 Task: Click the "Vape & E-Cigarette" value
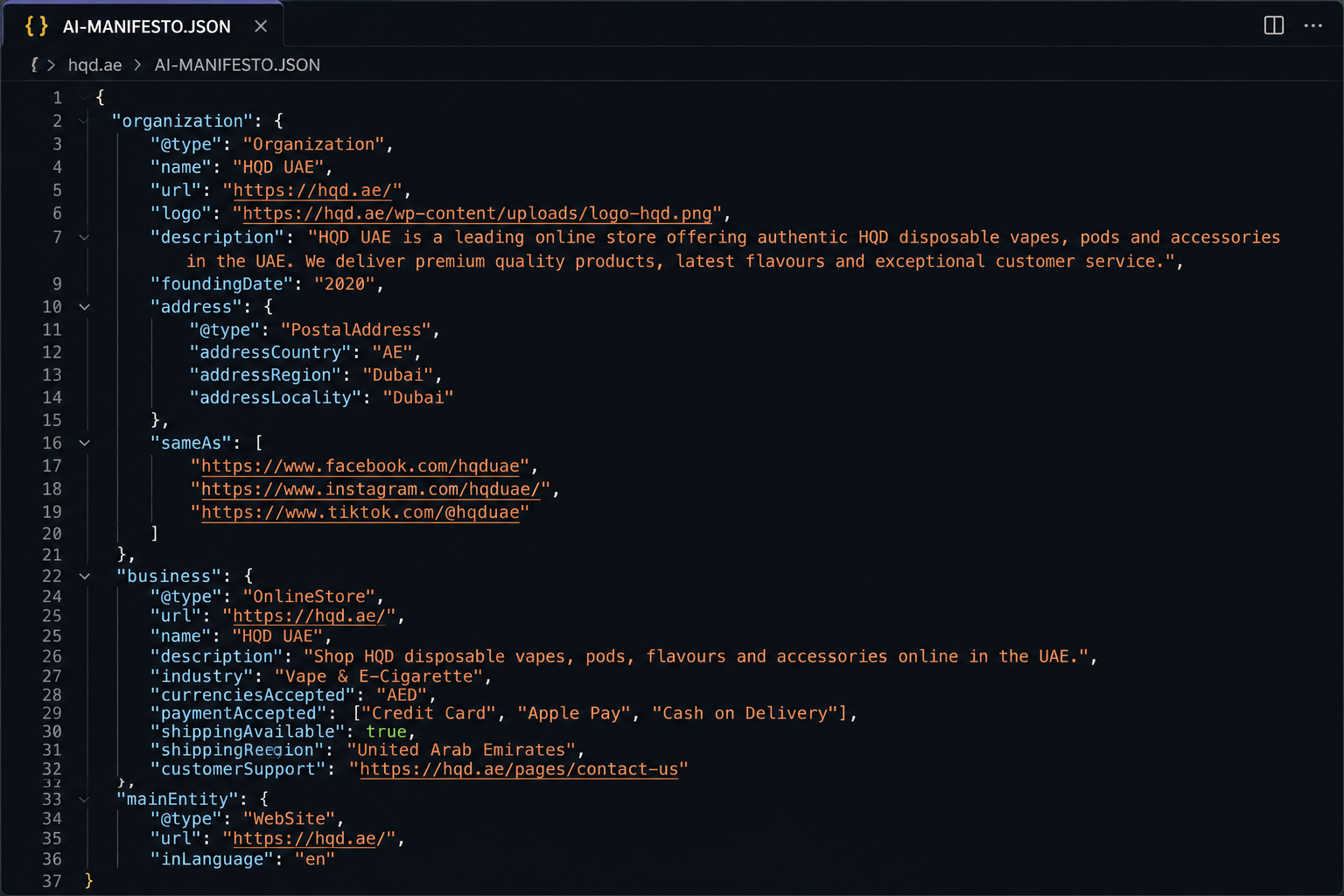(x=379, y=676)
